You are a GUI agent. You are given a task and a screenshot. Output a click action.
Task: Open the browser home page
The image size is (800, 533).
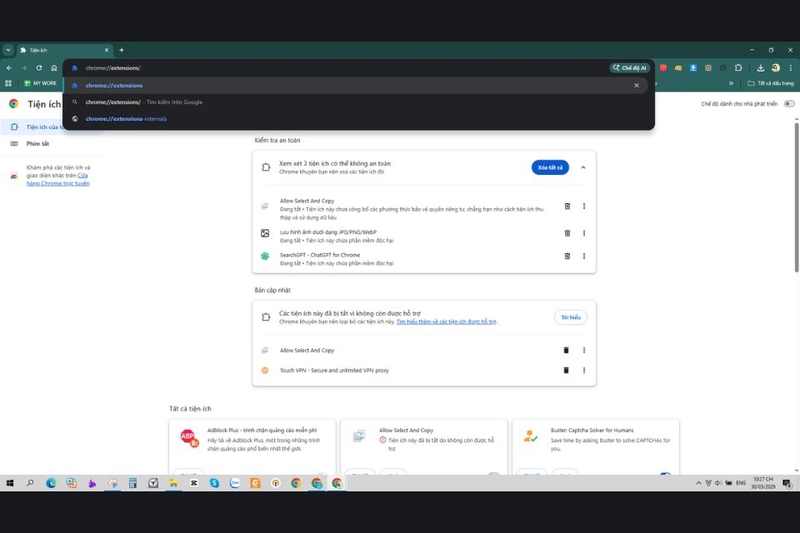click(x=54, y=68)
